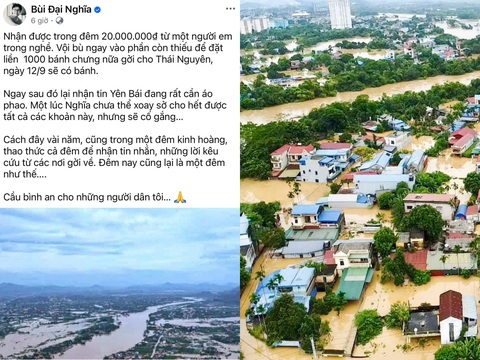This screenshot has height=360, width=480.
Task: Open the flooded houses aerial photo
Action: coord(360,180)
